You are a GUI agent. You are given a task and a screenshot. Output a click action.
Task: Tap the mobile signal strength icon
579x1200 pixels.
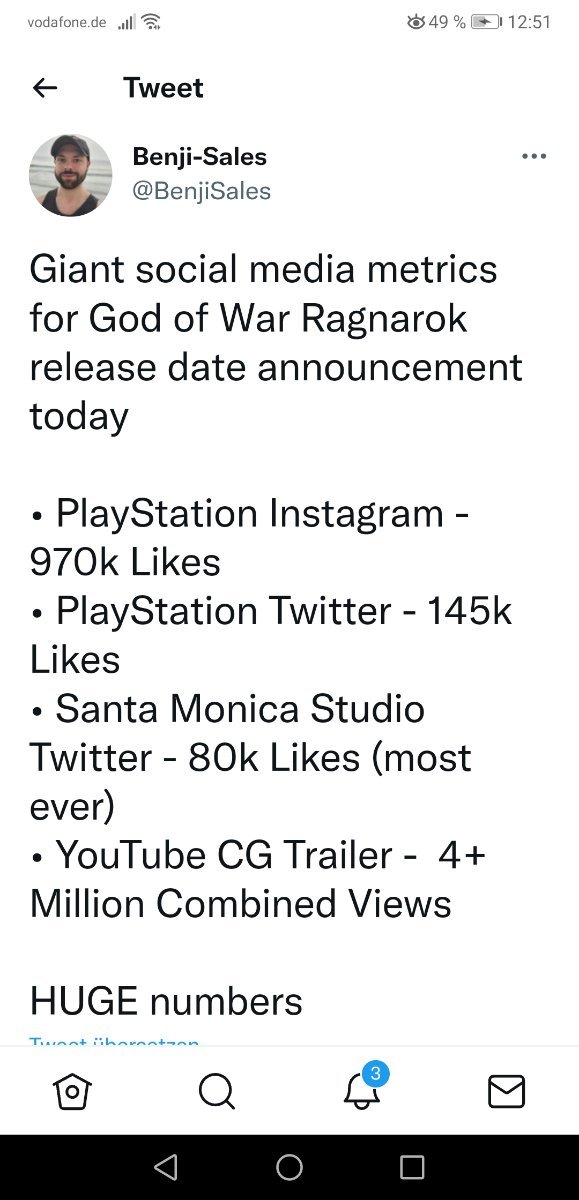point(127,22)
